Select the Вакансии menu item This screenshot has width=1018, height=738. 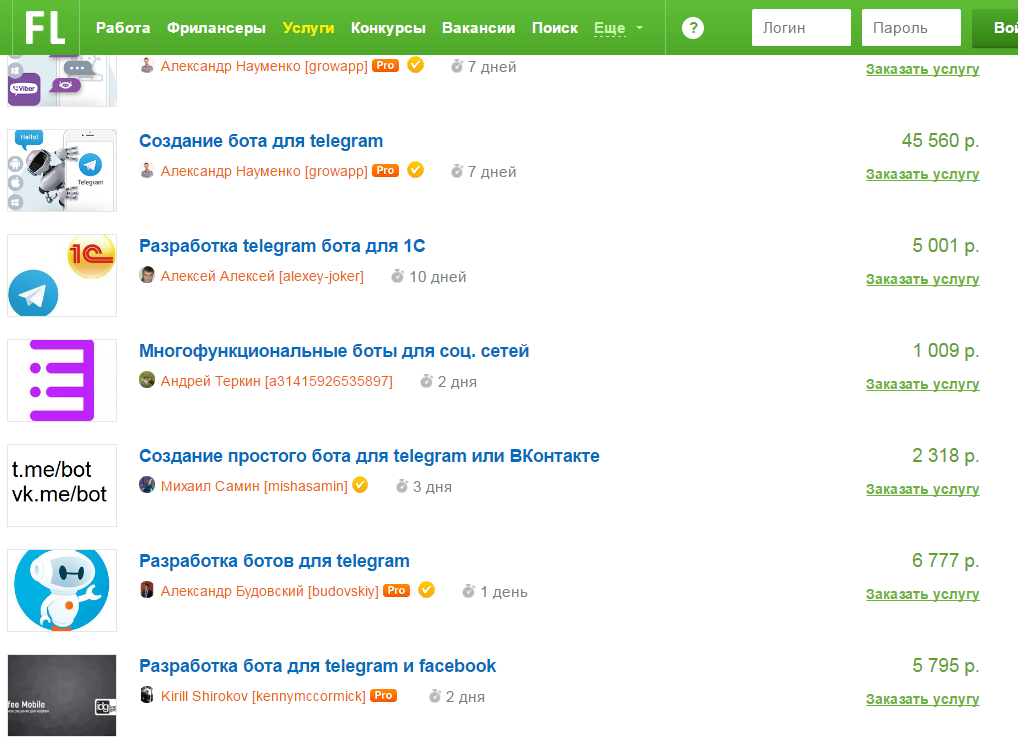(478, 28)
